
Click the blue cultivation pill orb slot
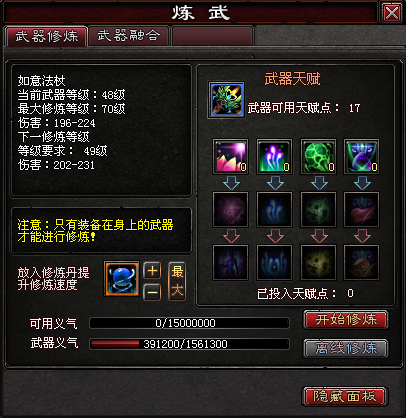(x=122, y=279)
